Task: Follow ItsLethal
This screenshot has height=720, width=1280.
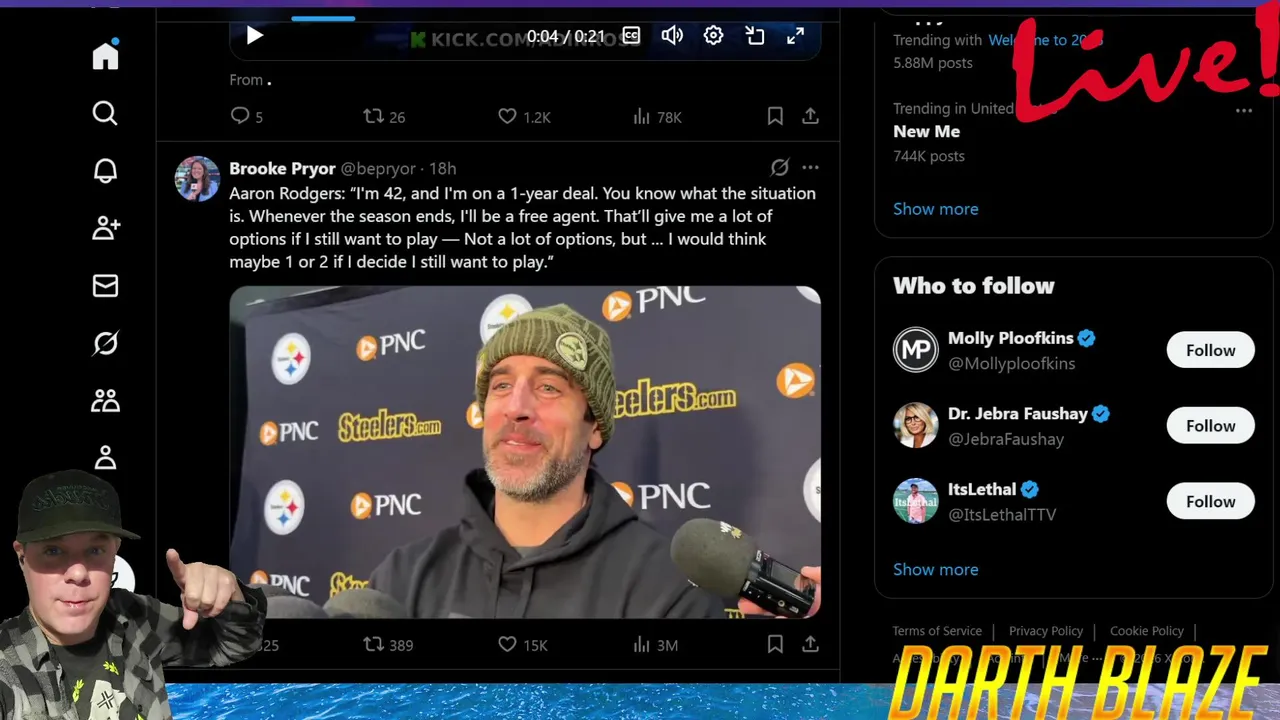Action: (x=1210, y=501)
